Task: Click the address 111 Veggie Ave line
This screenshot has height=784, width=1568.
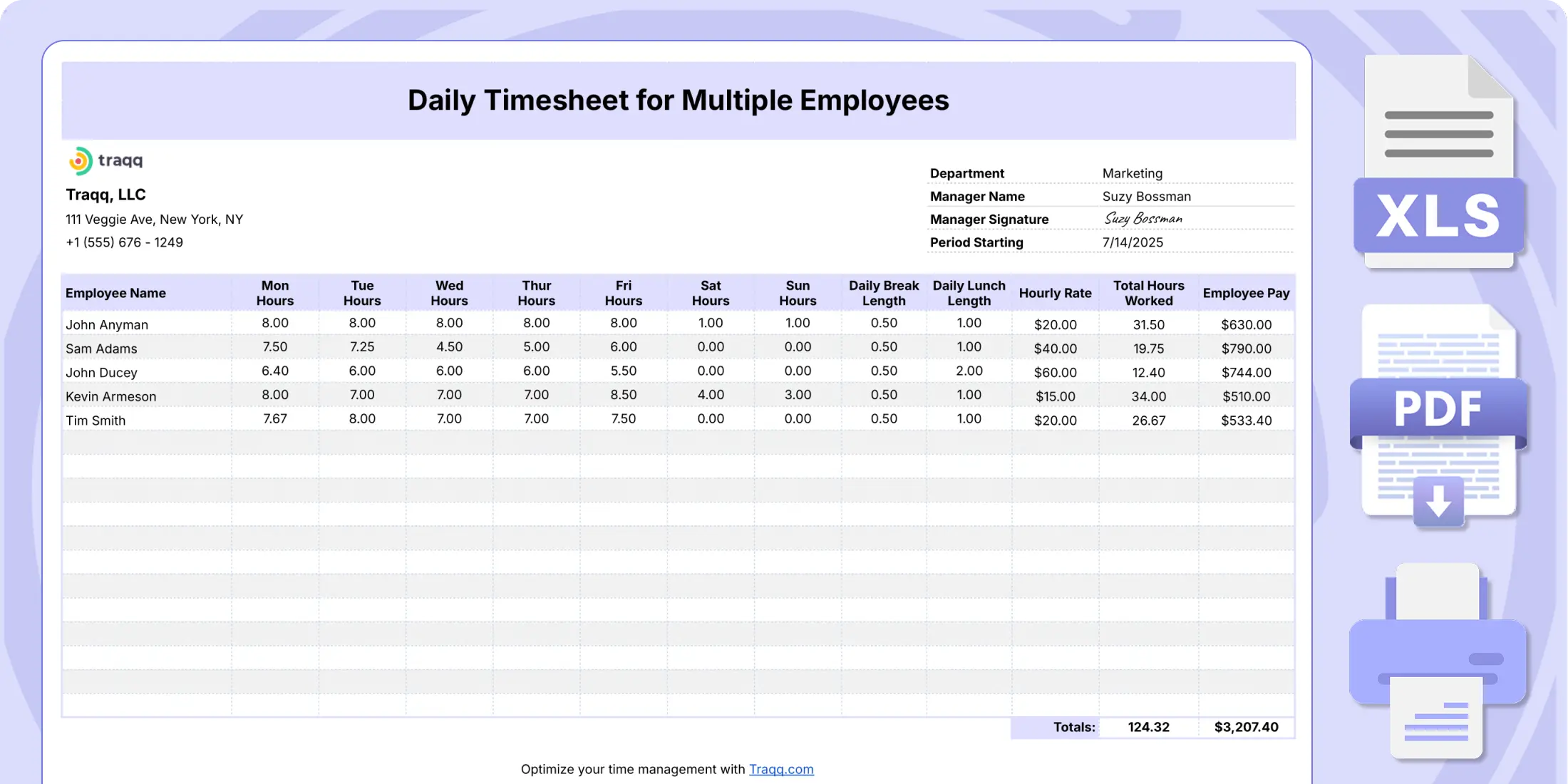Action: tap(154, 220)
